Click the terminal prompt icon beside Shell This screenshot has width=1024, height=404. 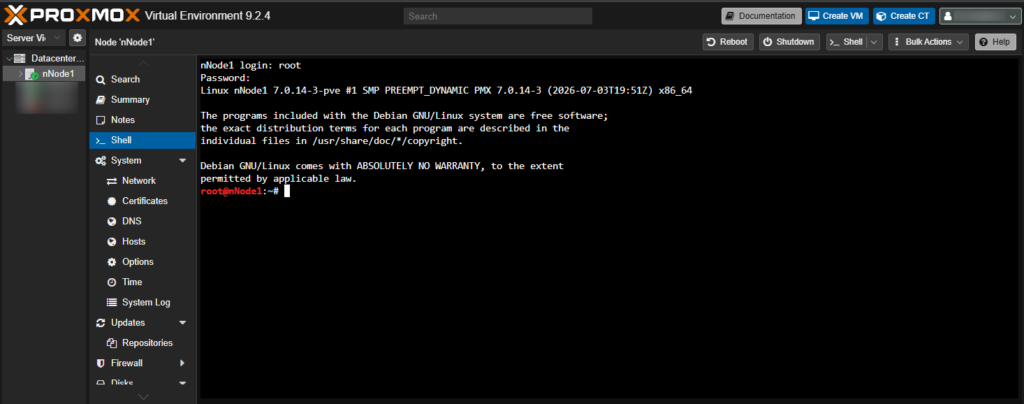click(101, 140)
